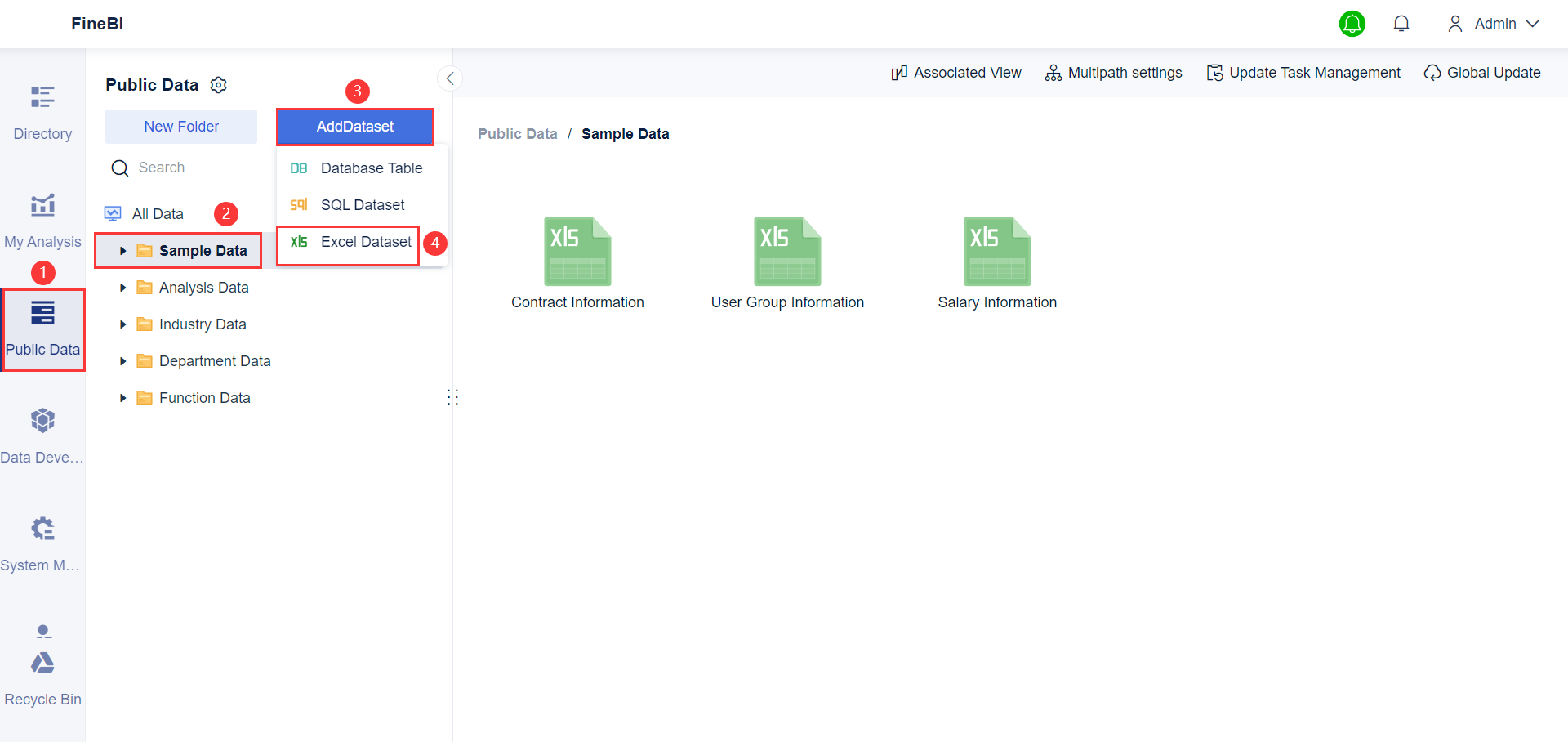Click the Data Development sidebar icon
Screen dimensions: 1568x742
point(42,433)
